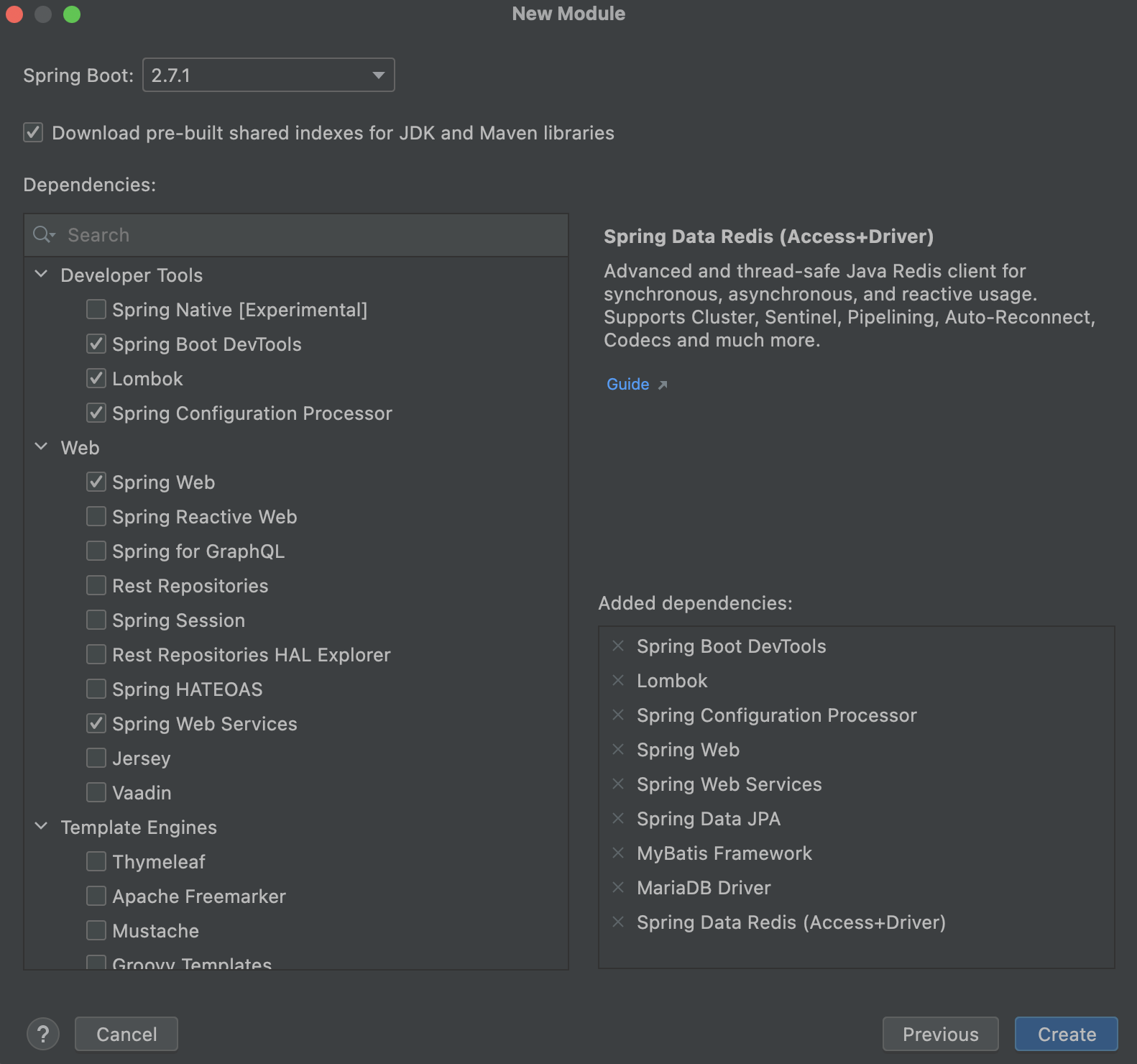This screenshot has width=1137, height=1064.
Task: Open the Guide link
Action: click(628, 385)
